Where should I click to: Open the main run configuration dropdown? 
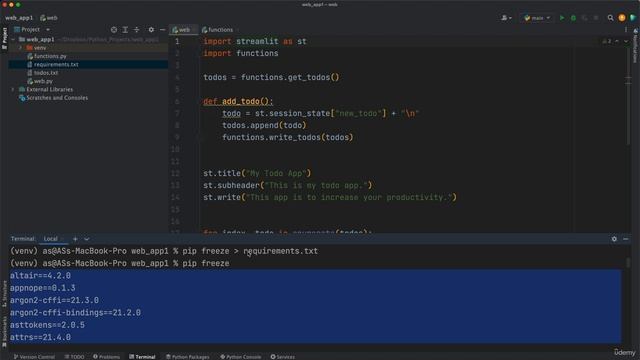point(537,18)
